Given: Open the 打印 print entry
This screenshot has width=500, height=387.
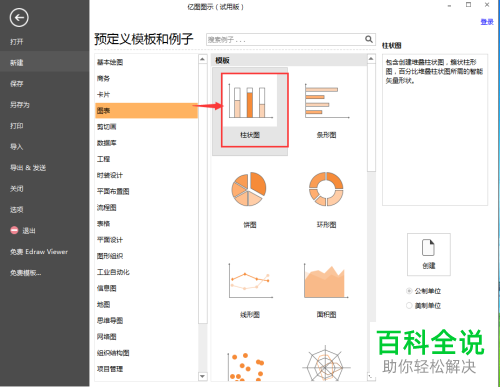Looking at the screenshot, I should (17, 126).
